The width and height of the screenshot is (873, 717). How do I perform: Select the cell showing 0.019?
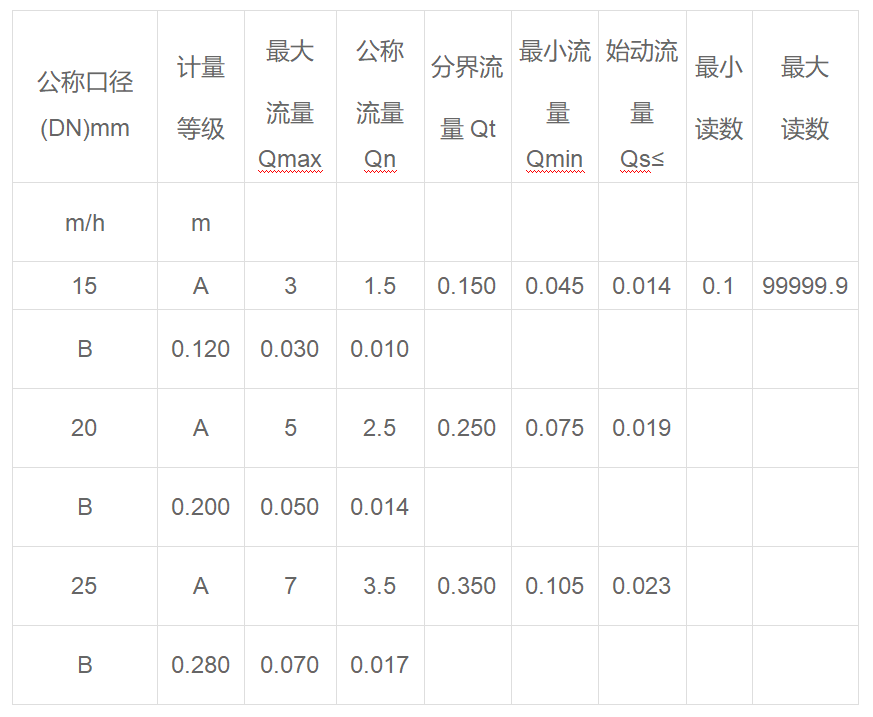642,428
